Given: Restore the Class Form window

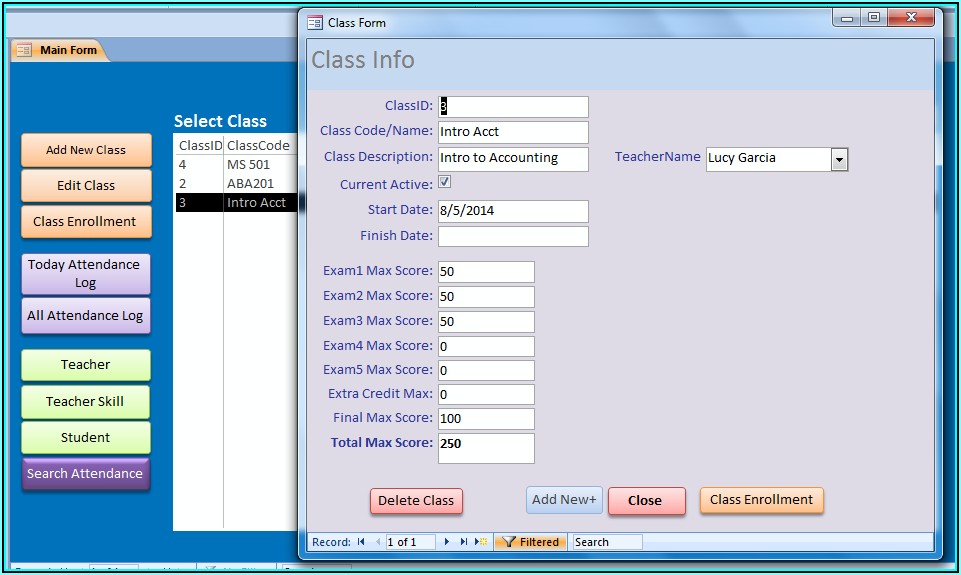Looking at the screenshot, I should (x=874, y=18).
